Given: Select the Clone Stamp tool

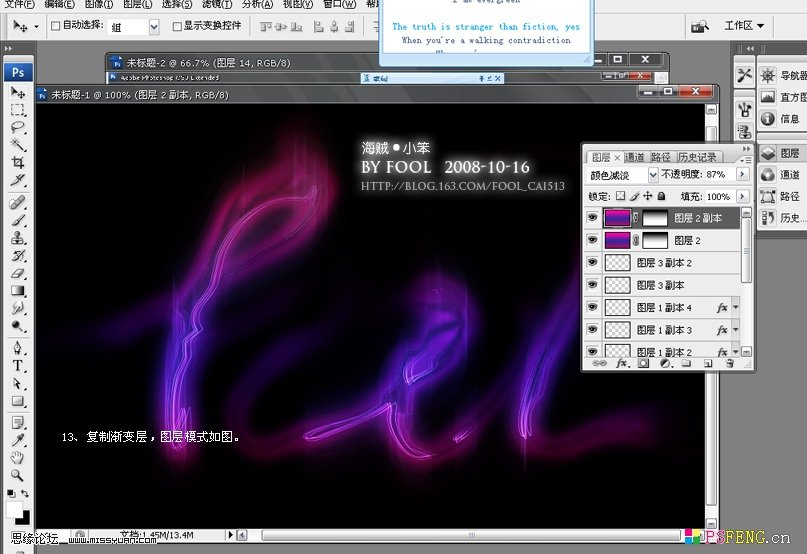Looking at the screenshot, I should coord(17,238).
